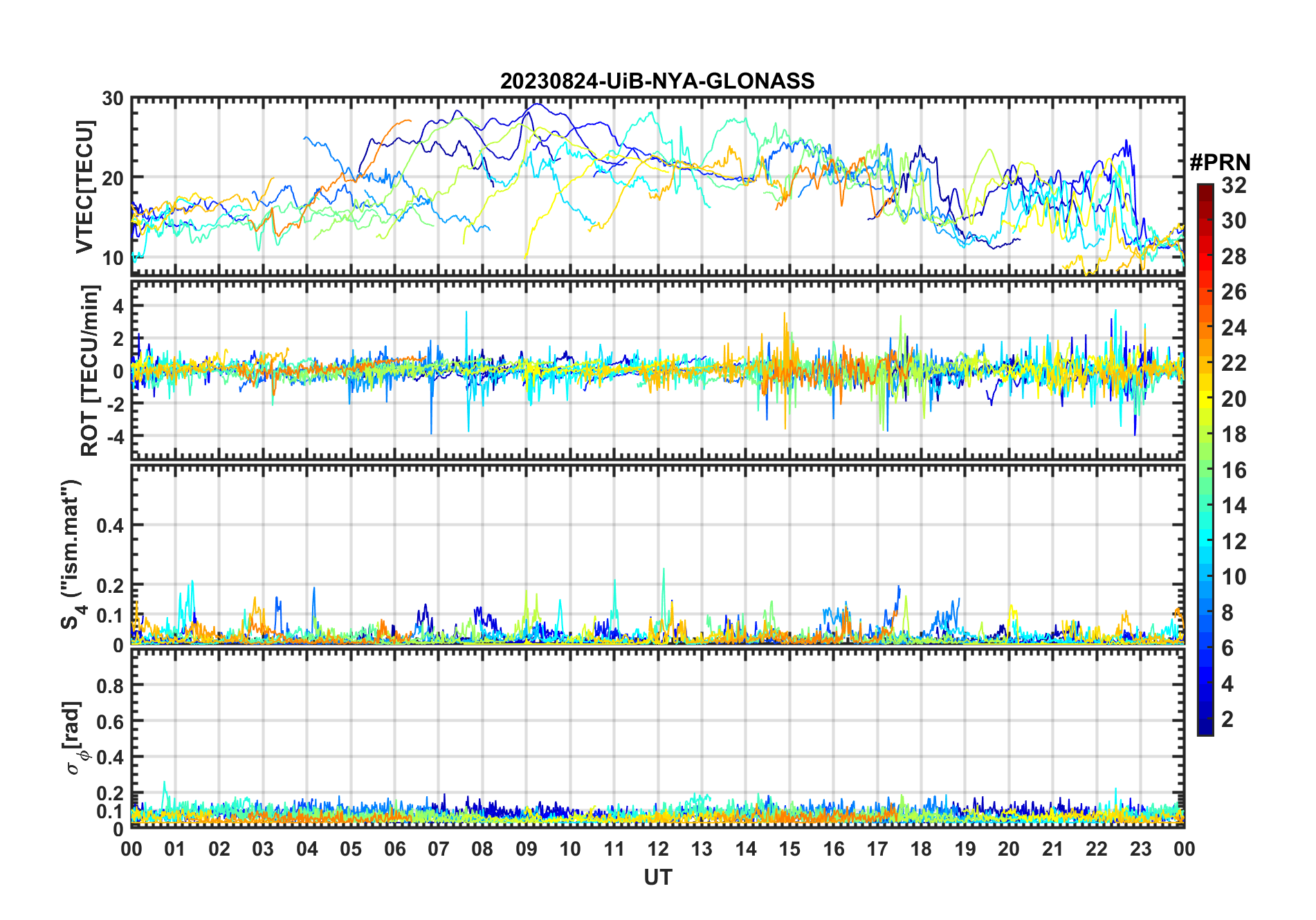Select the ROT [TECU/min] y-axis label

(x=89, y=370)
